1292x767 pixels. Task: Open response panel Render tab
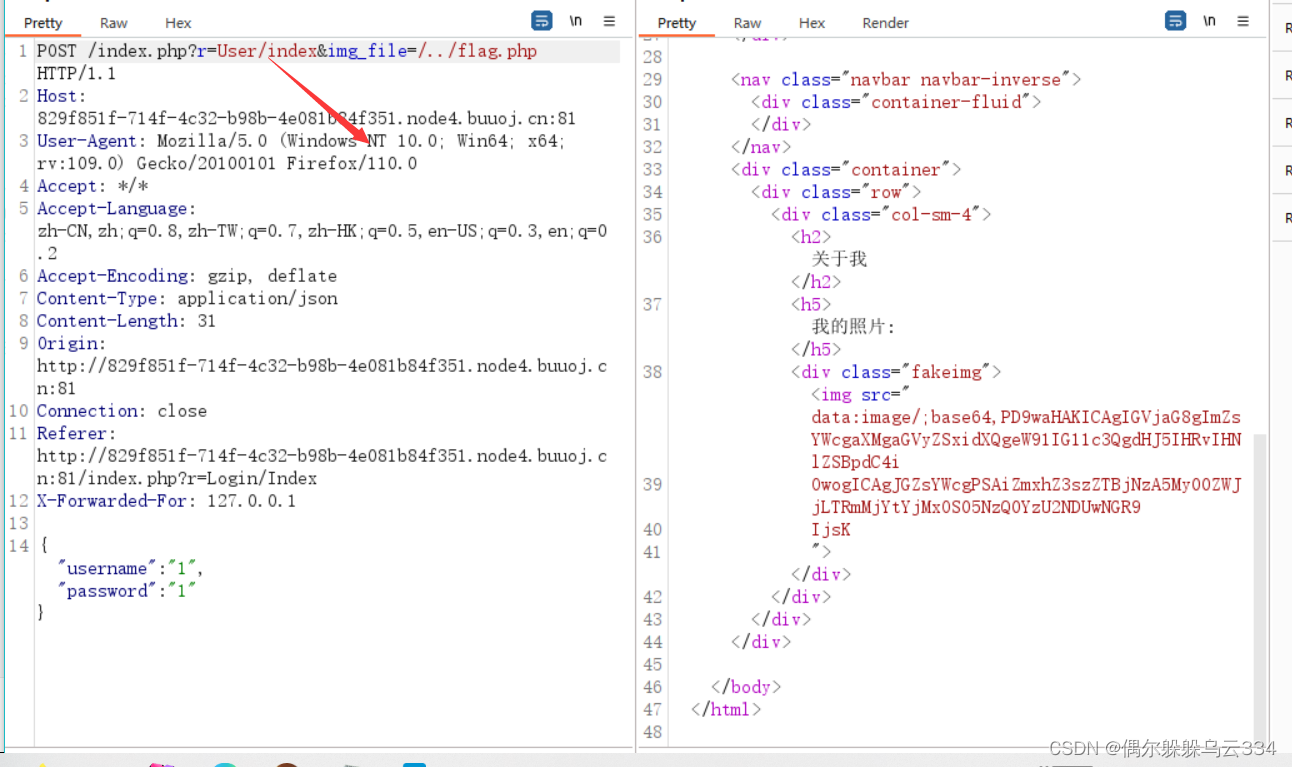click(886, 22)
